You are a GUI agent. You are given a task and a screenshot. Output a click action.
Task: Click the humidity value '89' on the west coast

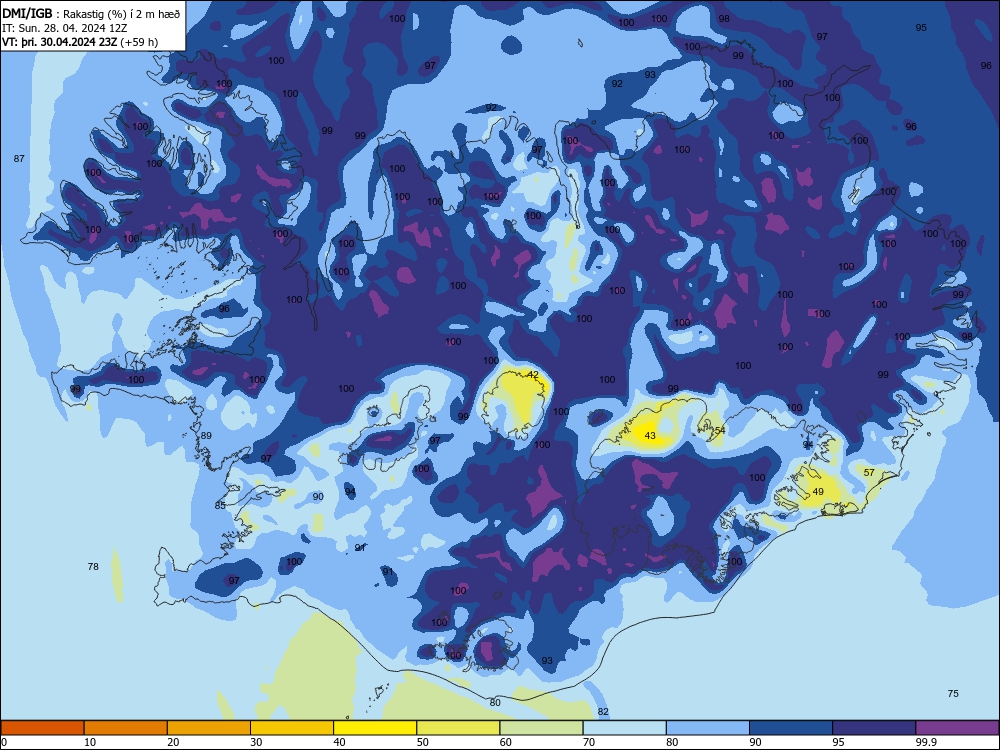click(x=206, y=436)
